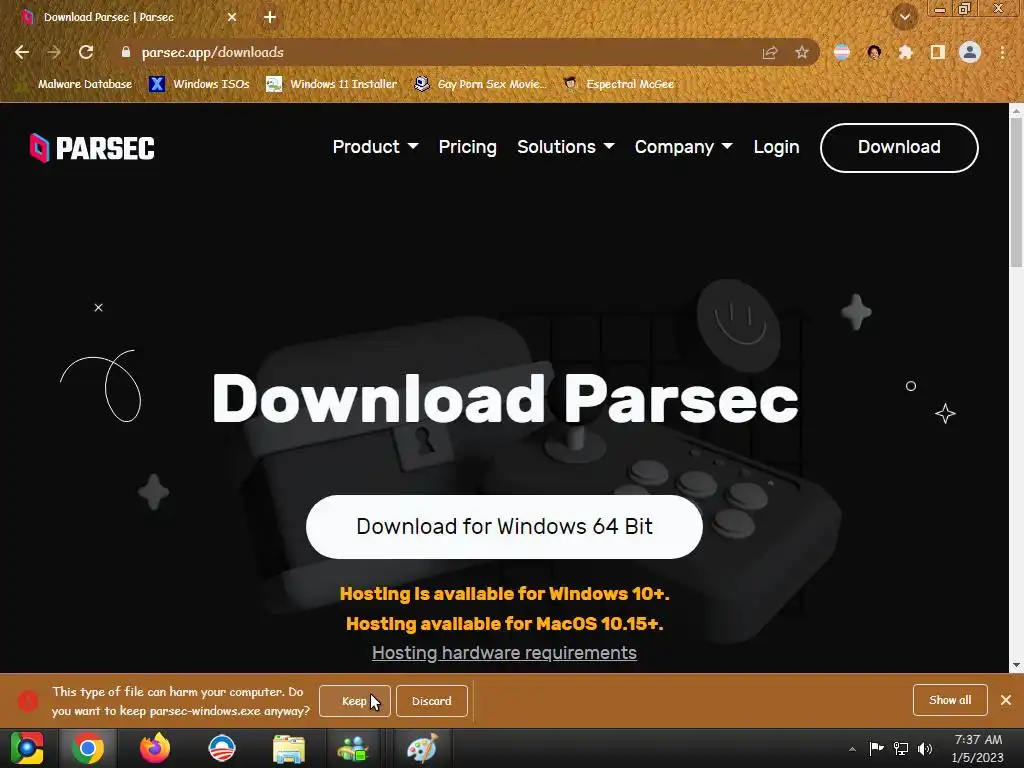Go back to the previous page
This screenshot has height=768, width=1024.
pos(22,52)
